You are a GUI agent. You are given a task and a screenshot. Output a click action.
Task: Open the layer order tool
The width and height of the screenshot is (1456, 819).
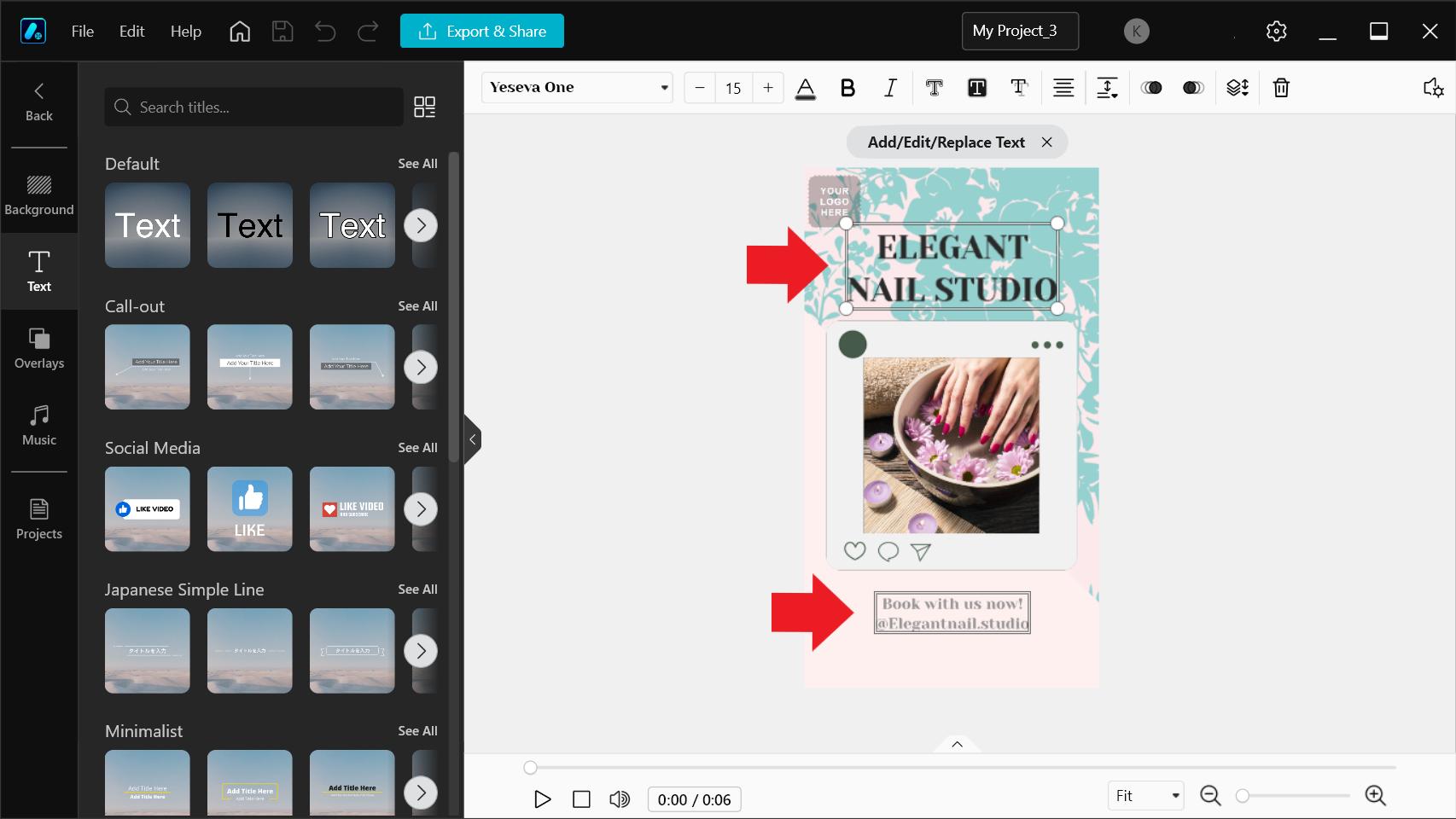[x=1238, y=88]
